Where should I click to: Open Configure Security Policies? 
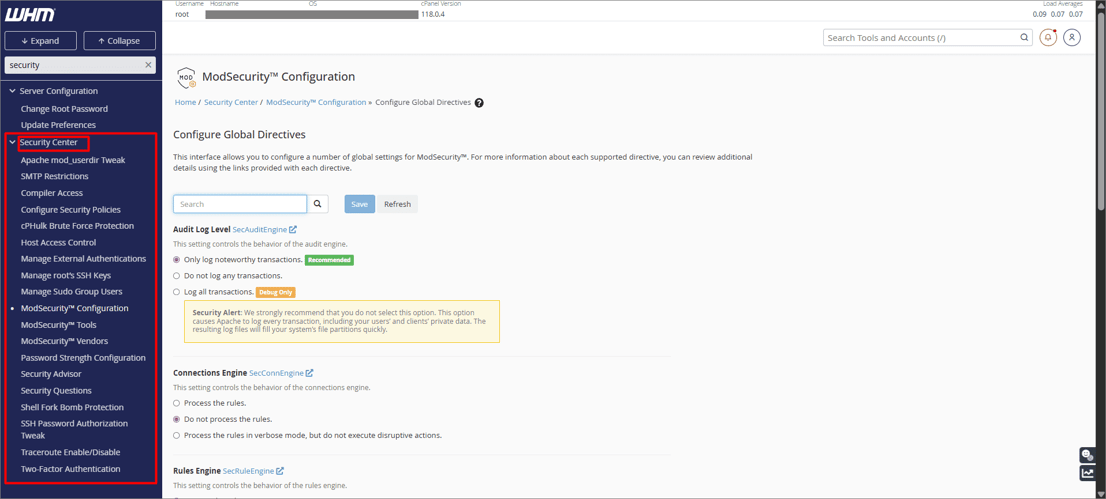[x=71, y=210]
